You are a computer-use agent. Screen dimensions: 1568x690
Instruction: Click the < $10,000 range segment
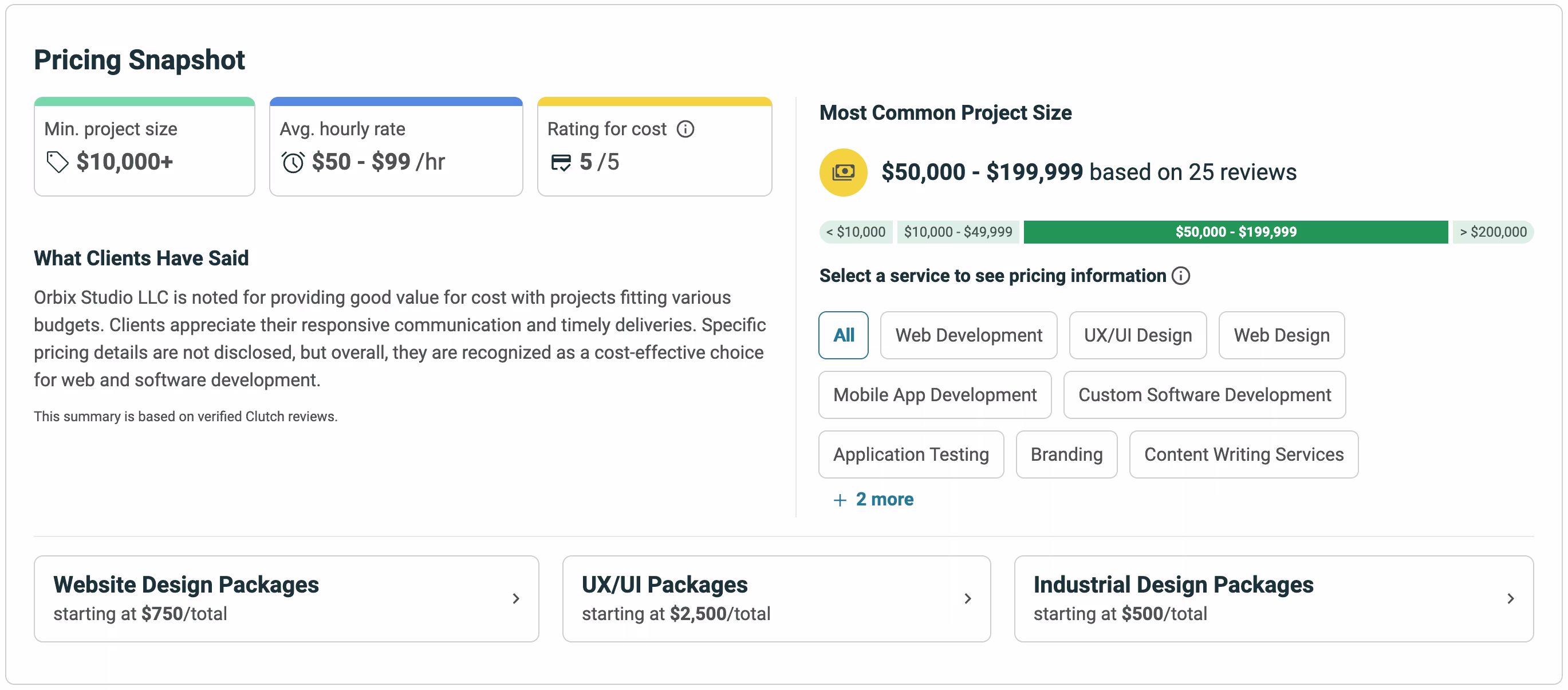[856, 232]
